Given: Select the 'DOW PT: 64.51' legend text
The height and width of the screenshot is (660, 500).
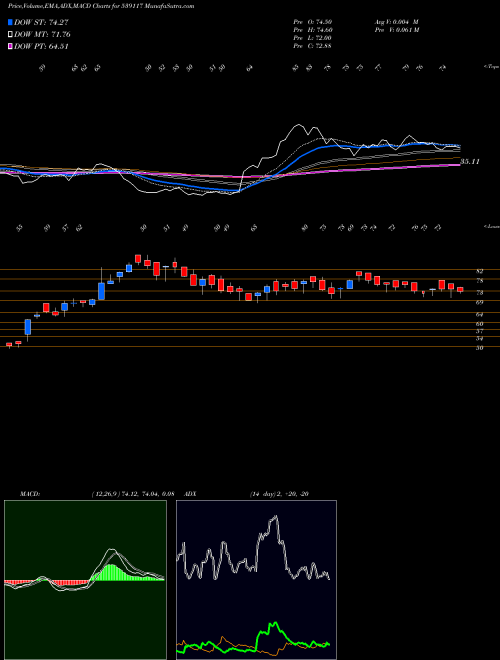Looking at the screenshot, I should coord(41,46).
